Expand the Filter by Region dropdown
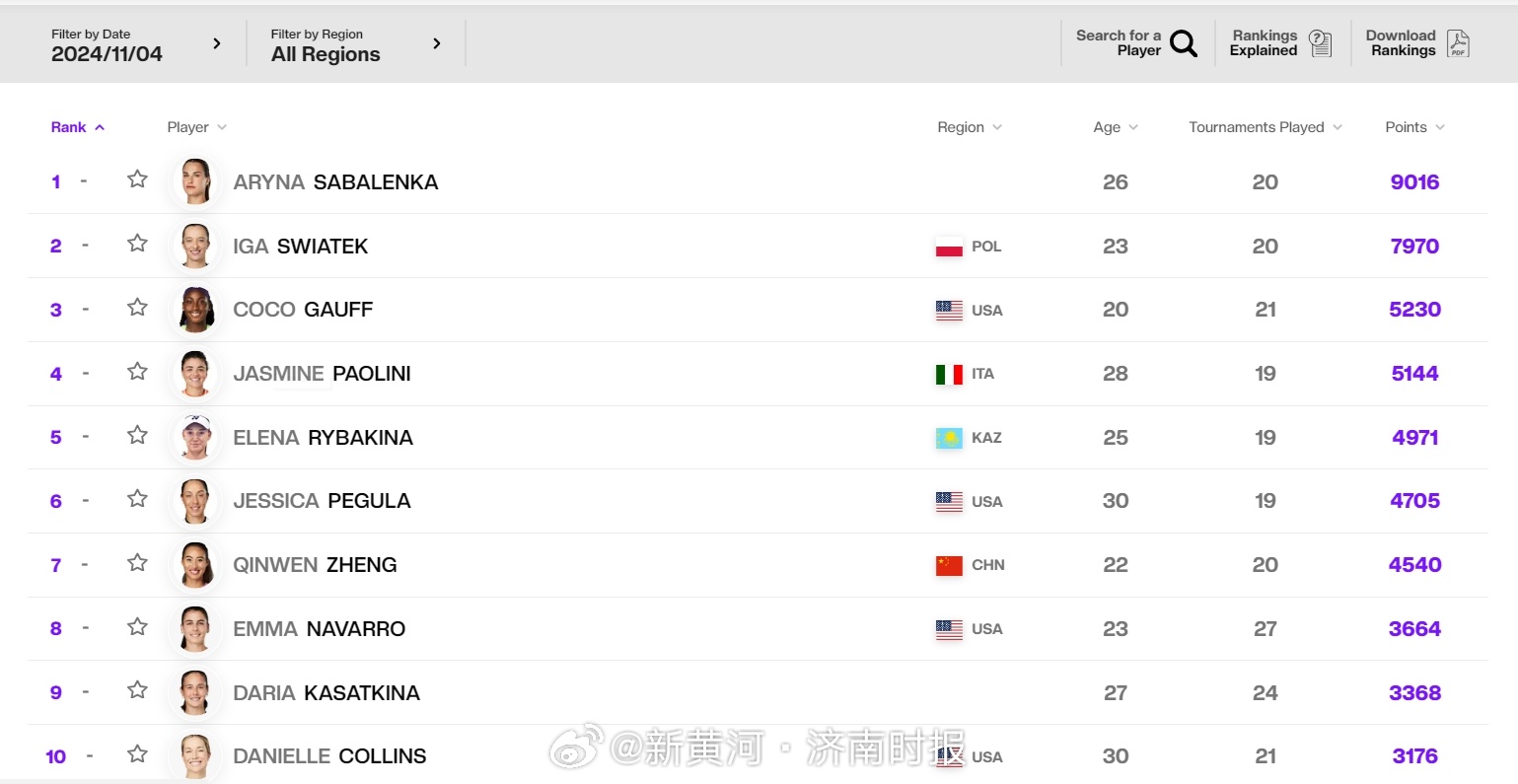The image size is (1518, 784). click(x=355, y=44)
